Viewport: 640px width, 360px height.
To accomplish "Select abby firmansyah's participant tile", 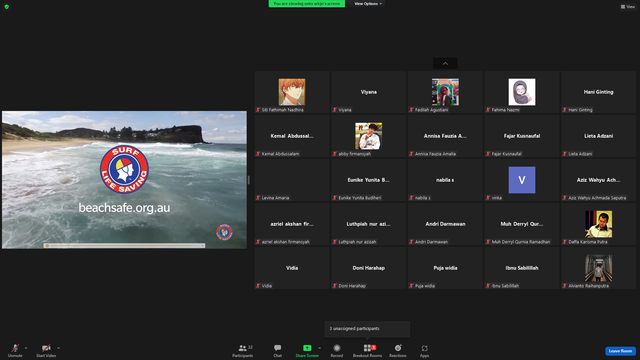I will pyautogui.click(x=369, y=136).
